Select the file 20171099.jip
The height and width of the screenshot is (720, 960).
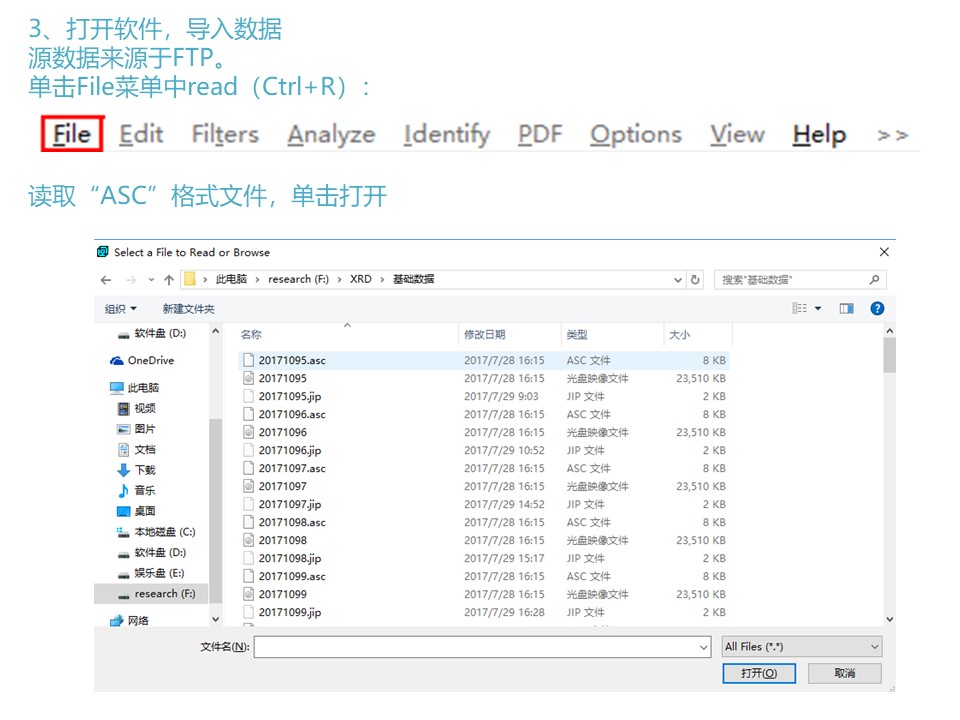(483, 612)
